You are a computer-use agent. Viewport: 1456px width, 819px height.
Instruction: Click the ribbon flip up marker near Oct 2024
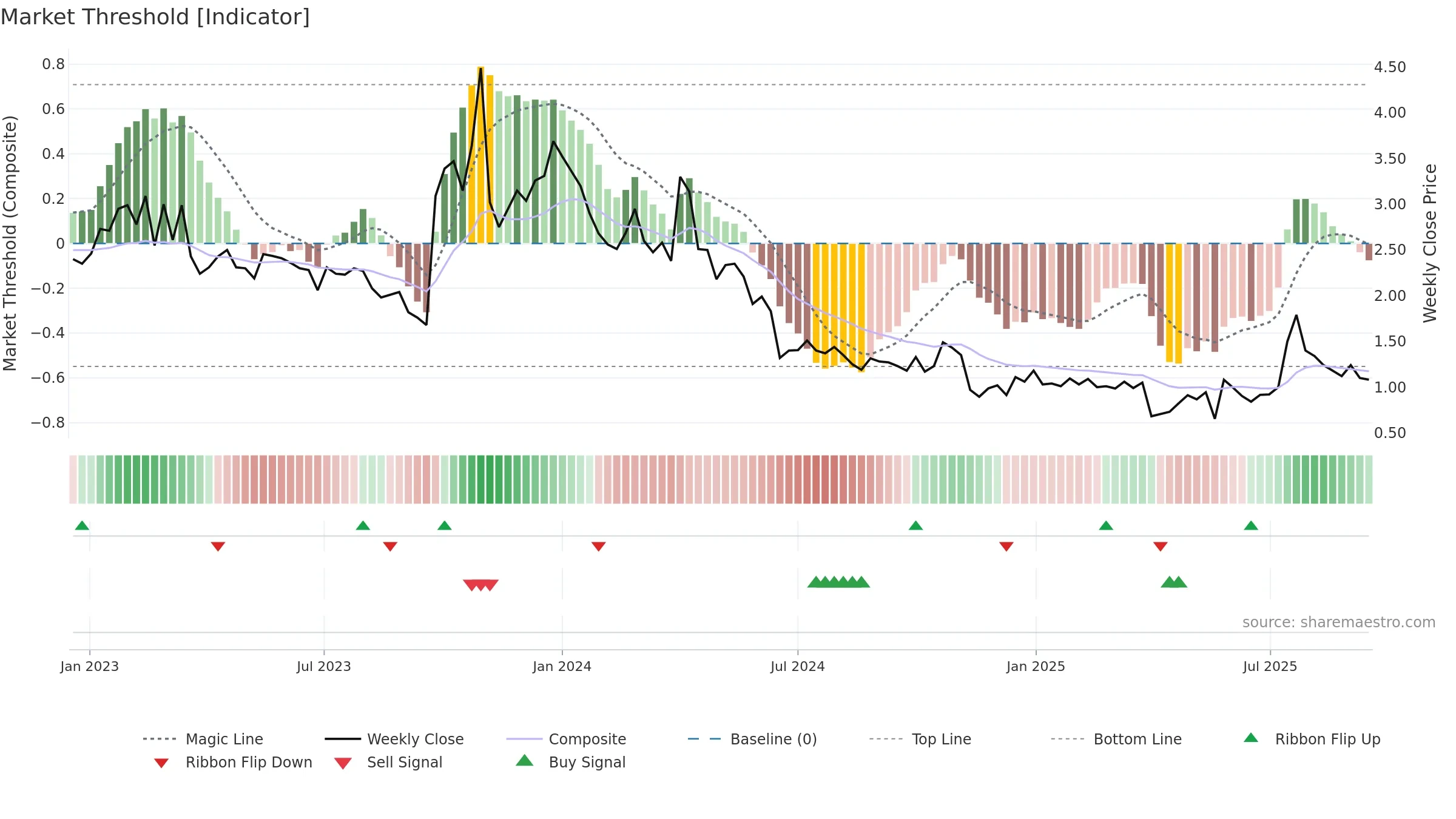click(915, 525)
